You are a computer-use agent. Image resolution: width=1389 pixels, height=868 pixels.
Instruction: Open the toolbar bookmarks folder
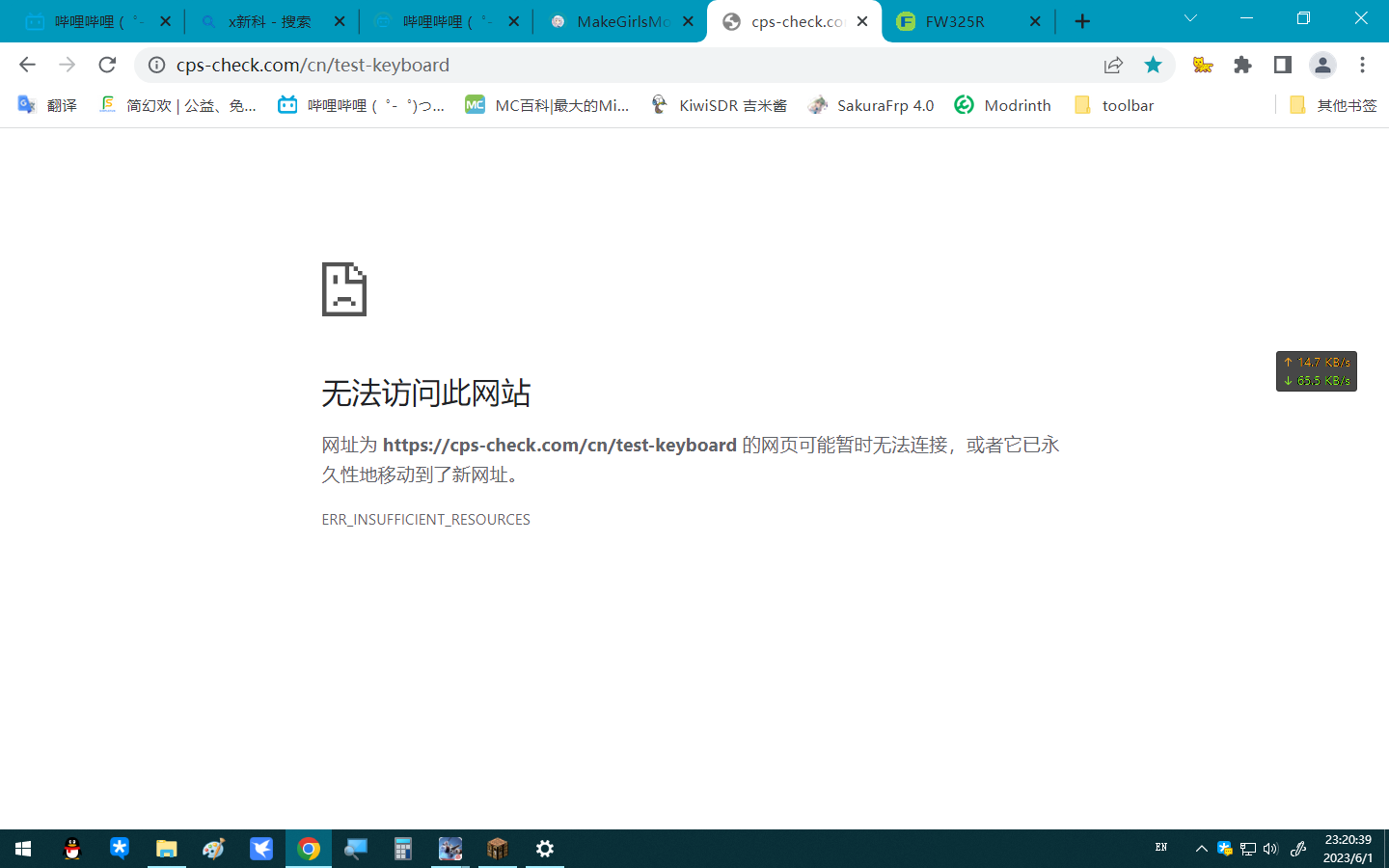tap(1114, 105)
